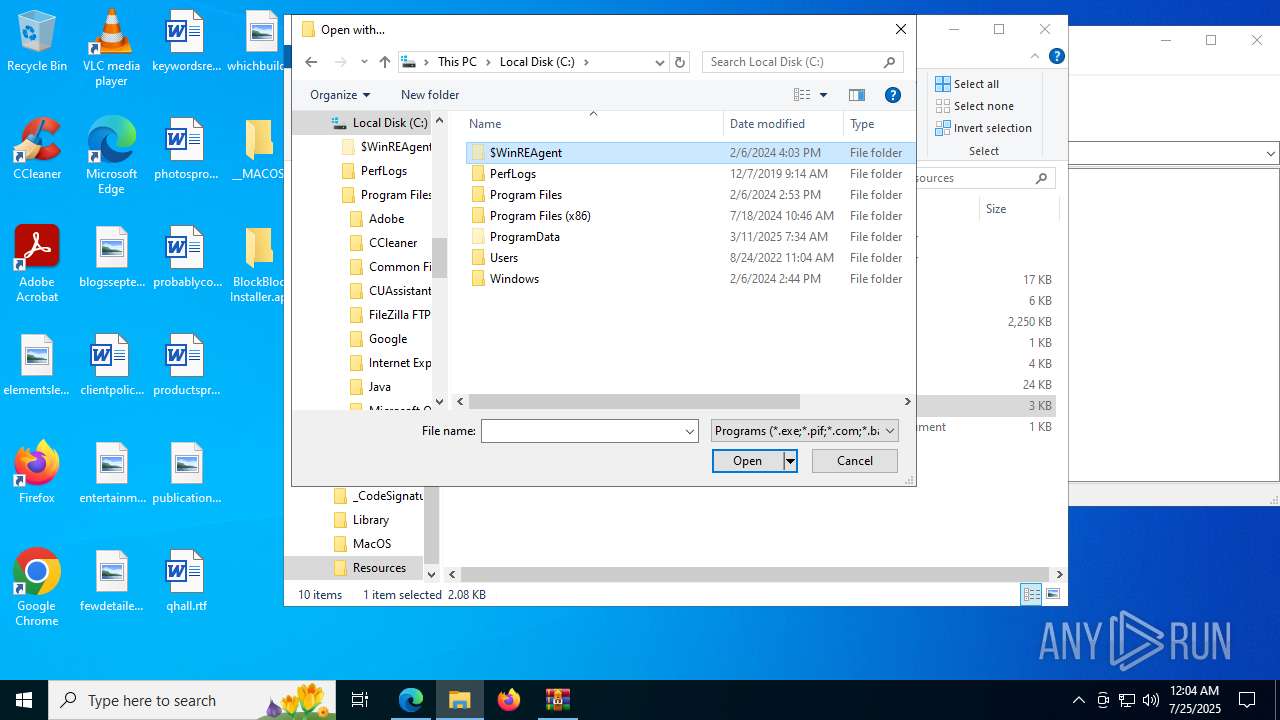Click the Back arrow in Open with dialog
The height and width of the screenshot is (720, 1280).
click(311, 62)
